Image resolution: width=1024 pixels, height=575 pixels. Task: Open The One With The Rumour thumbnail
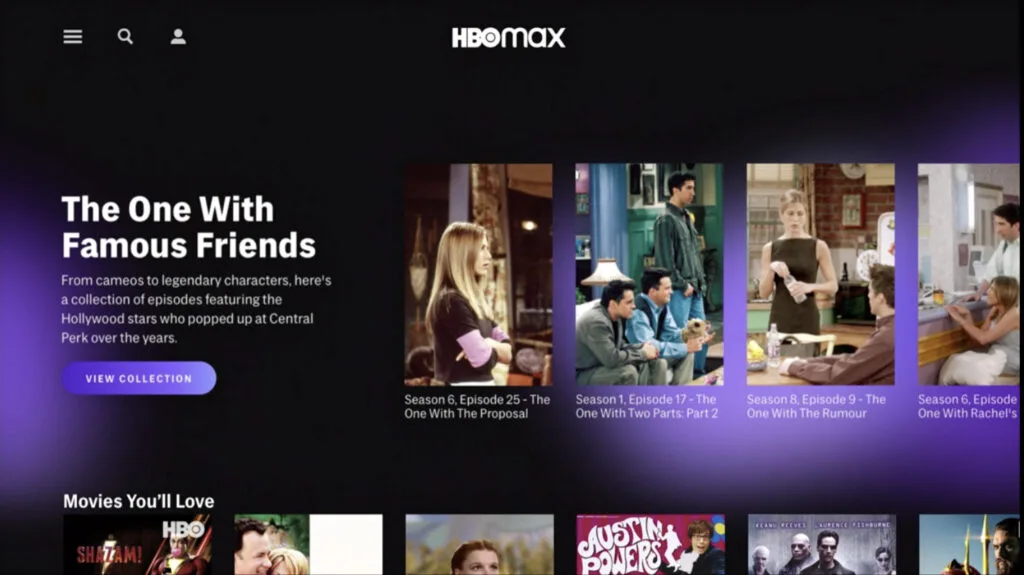(820, 274)
